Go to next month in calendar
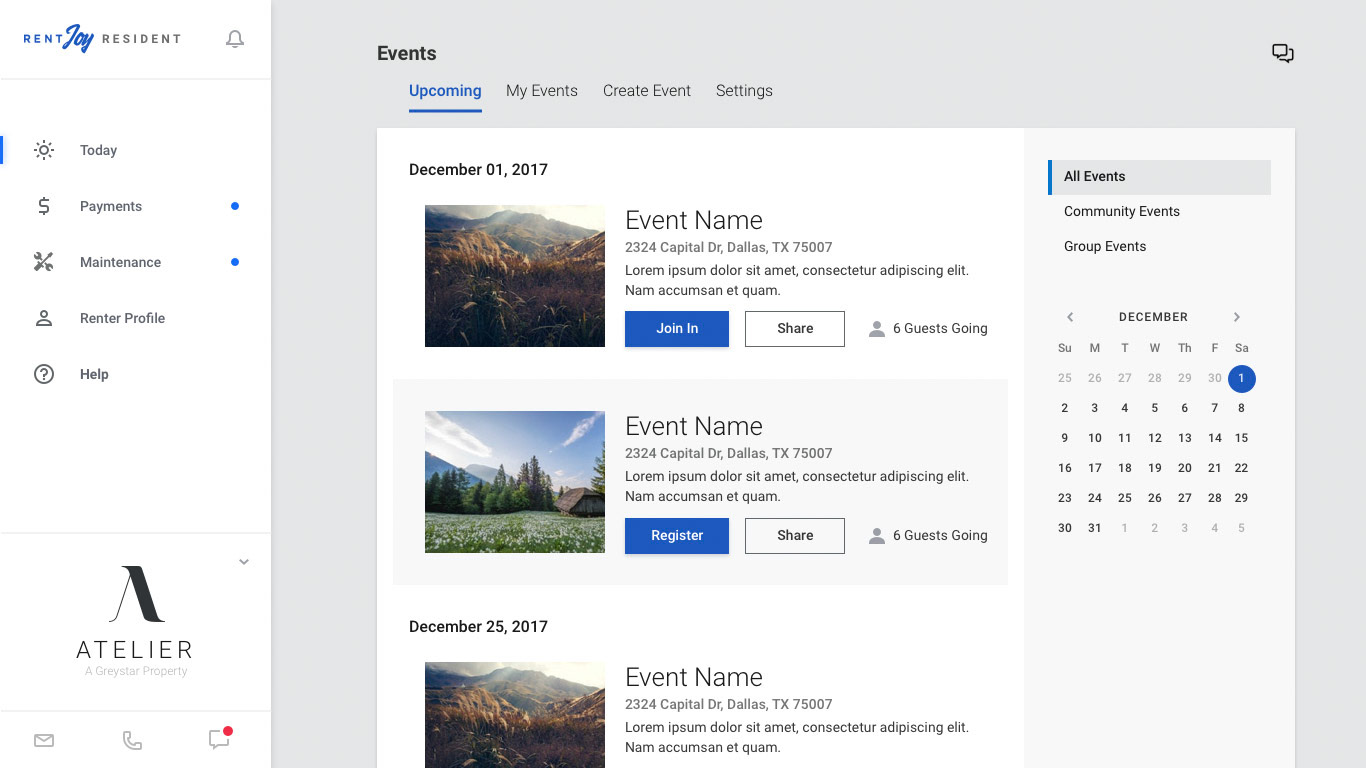1366x768 pixels. click(x=1237, y=317)
